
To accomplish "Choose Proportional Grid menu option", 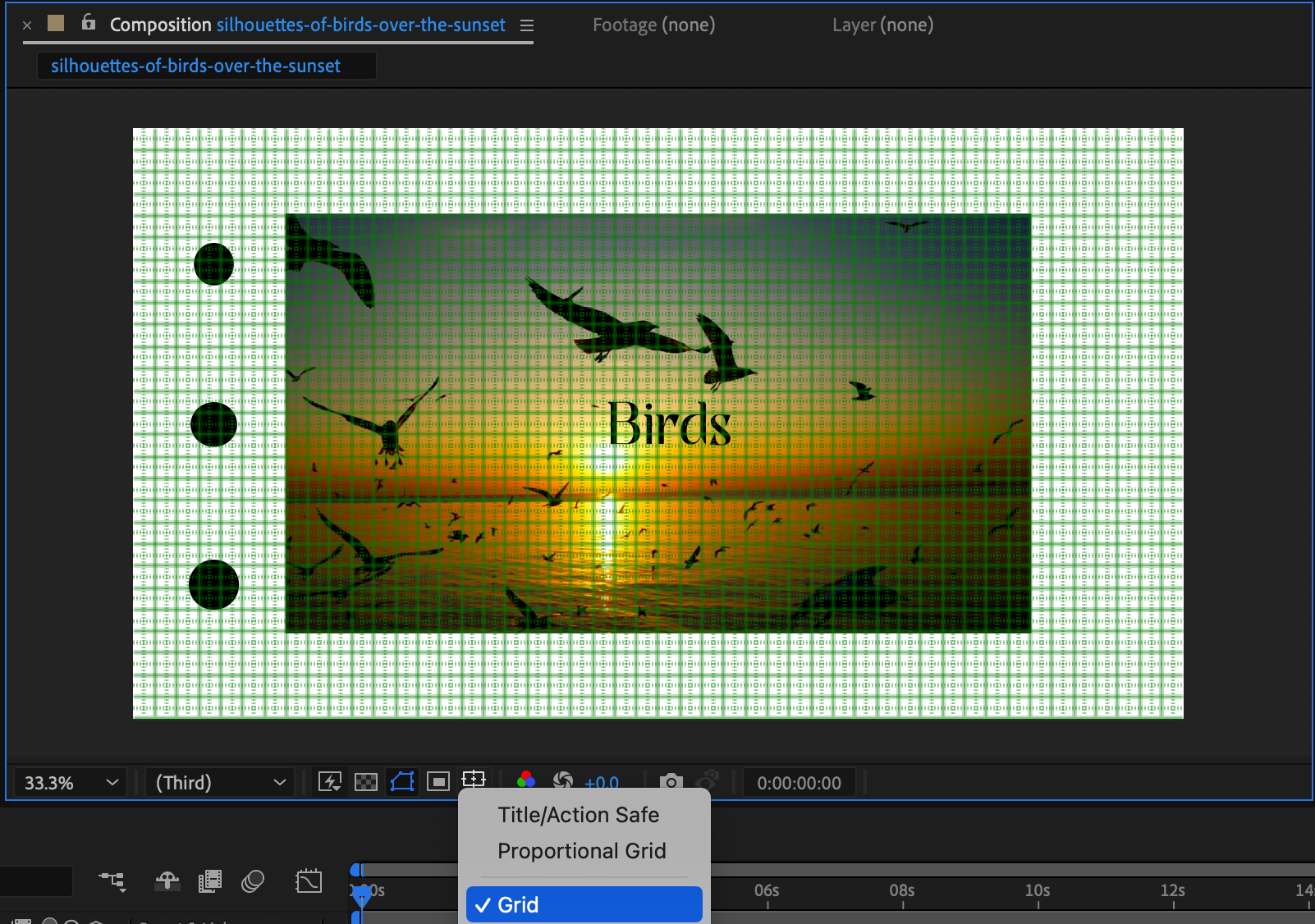I will click(x=581, y=851).
